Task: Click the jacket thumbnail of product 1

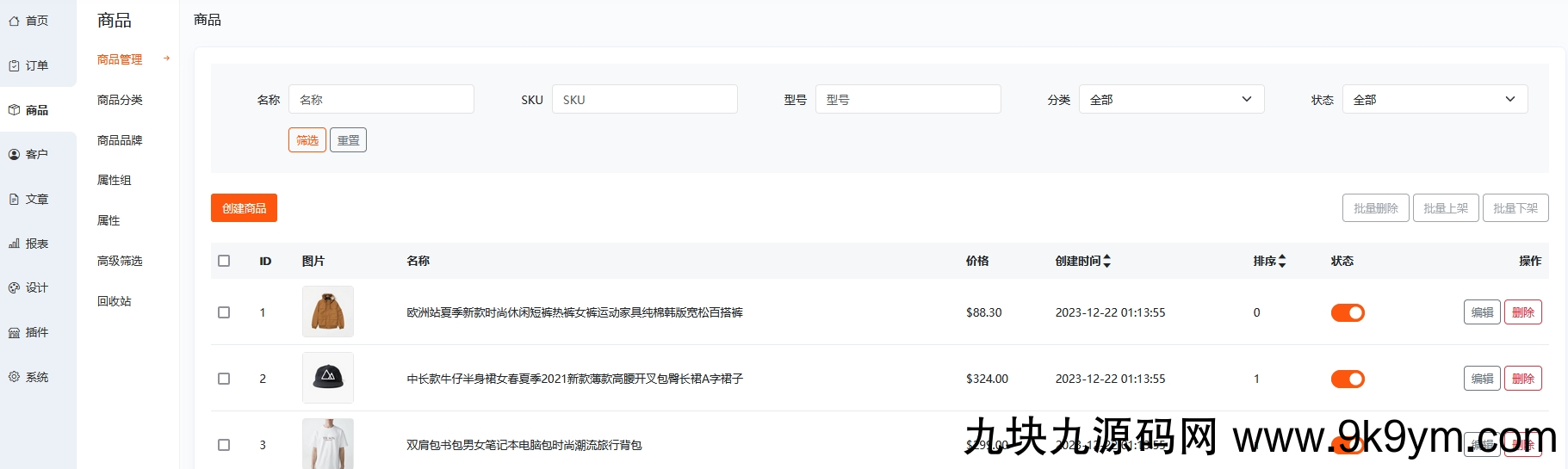Action: coord(328,312)
